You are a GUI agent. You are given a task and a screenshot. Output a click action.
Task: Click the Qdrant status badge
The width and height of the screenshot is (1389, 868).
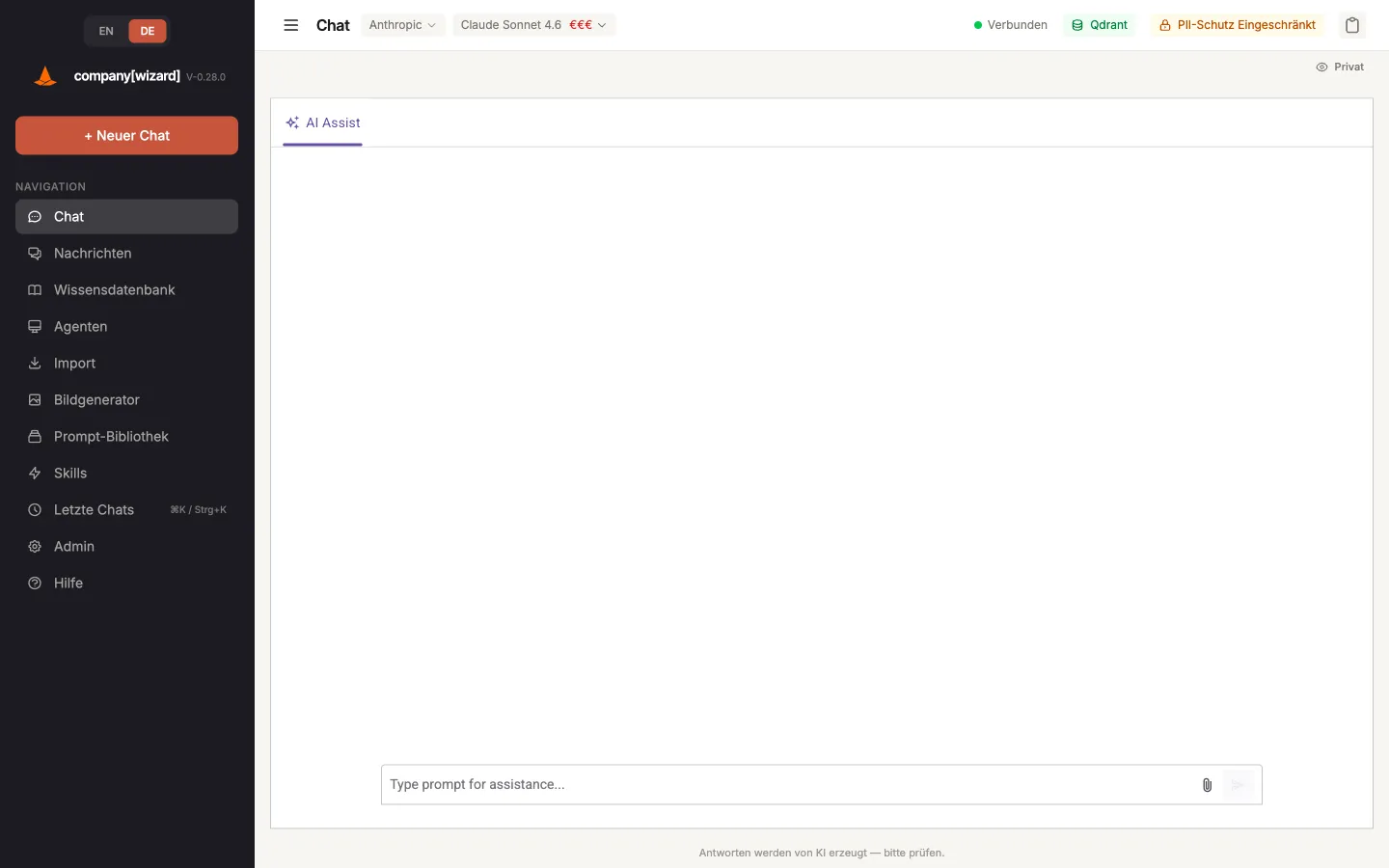1100,25
